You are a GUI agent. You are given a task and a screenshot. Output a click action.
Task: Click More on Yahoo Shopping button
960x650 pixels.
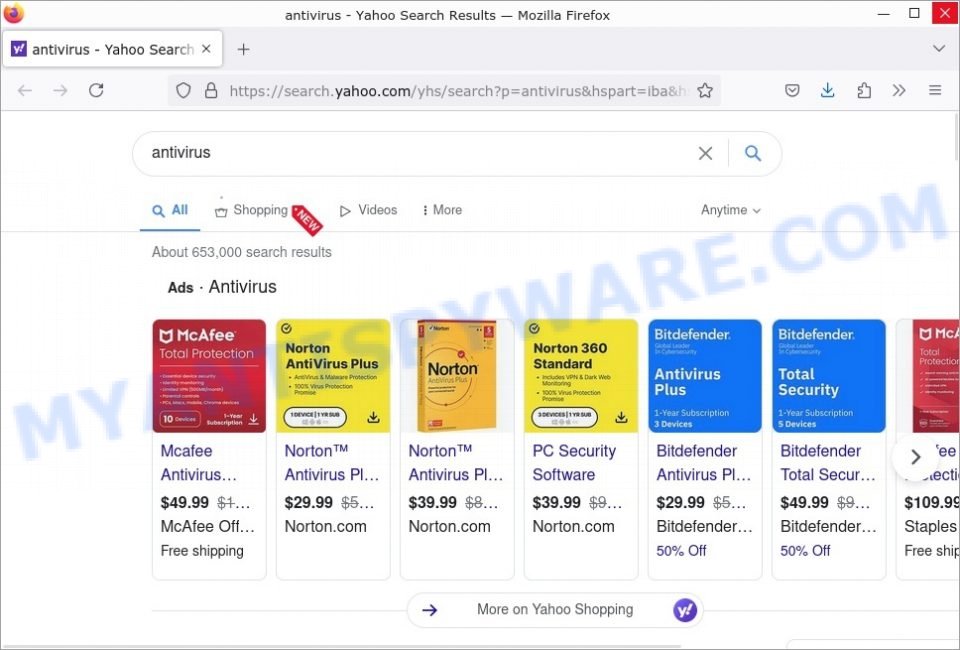click(x=555, y=610)
